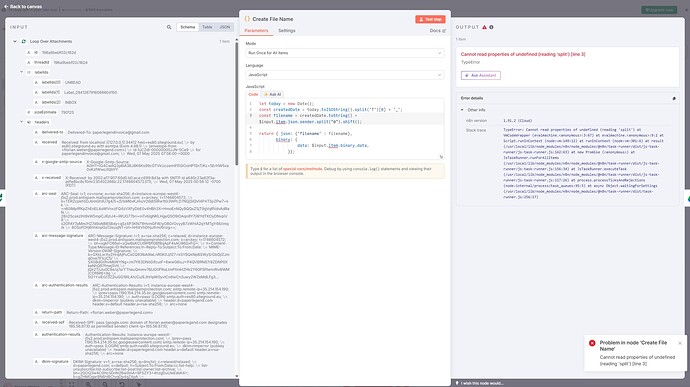Click the Code node curly-brace icon
690x387 pixels.
247,19
